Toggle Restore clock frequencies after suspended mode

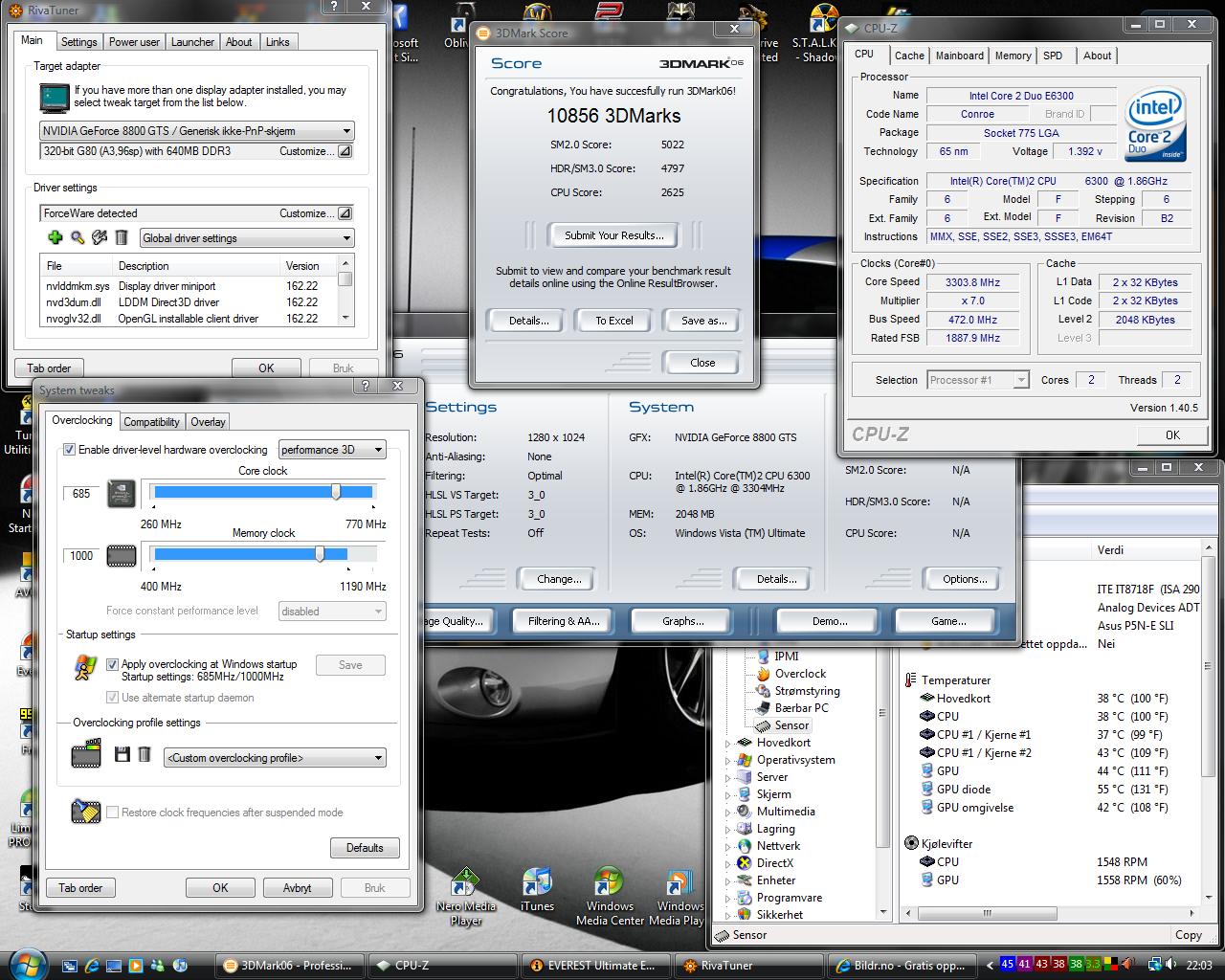click(112, 813)
